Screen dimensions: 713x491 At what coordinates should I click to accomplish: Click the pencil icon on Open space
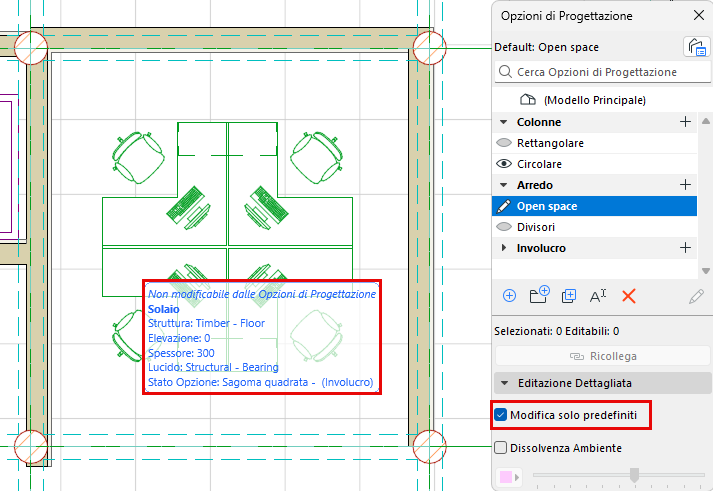[503, 206]
